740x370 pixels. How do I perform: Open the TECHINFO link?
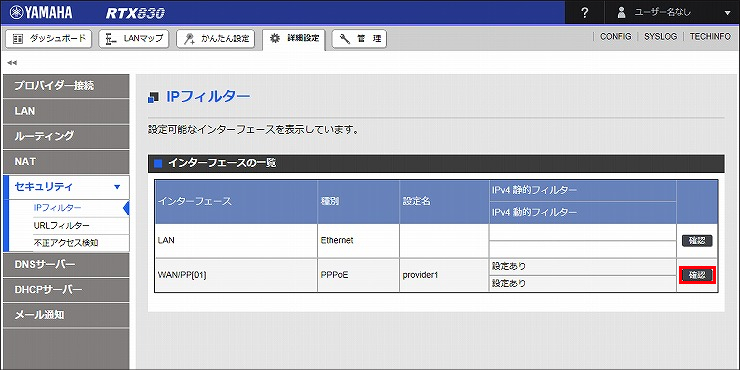[710, 36]
